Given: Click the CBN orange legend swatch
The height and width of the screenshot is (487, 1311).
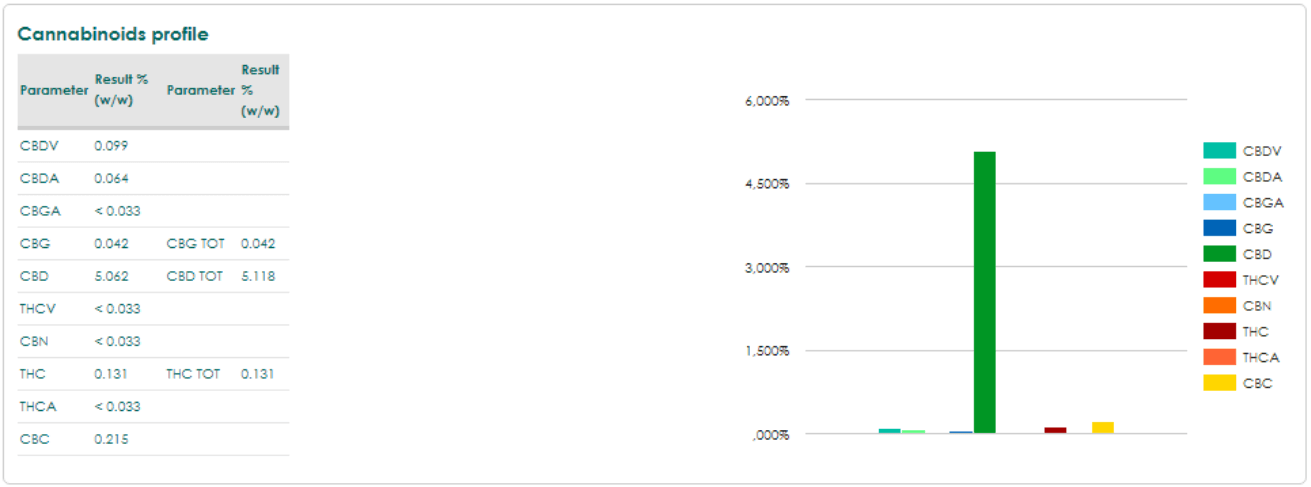Looking at the screenshot, I should pyautogui.click(x=1219, y=305).
